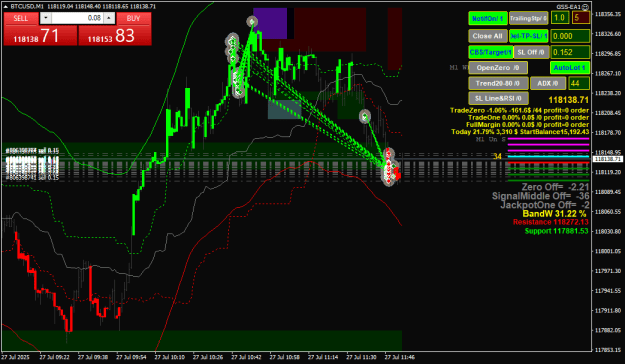Increase lot volume with the up arrow
Viewport: 625px width, 364px height.
click(110, 18)
